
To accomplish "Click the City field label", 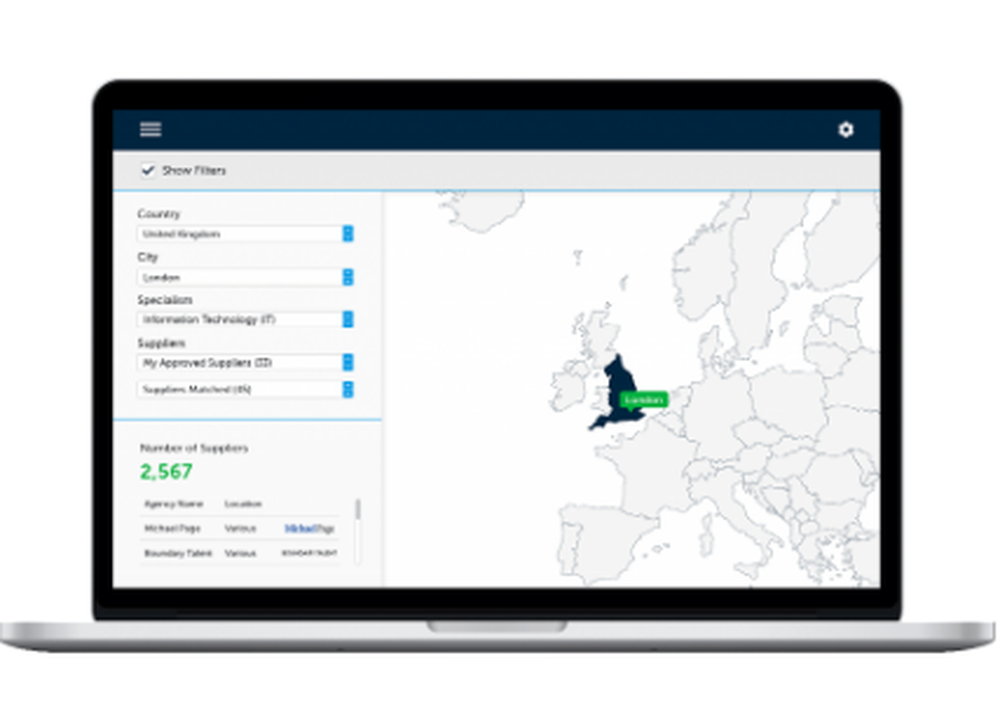I will point(147,257).
